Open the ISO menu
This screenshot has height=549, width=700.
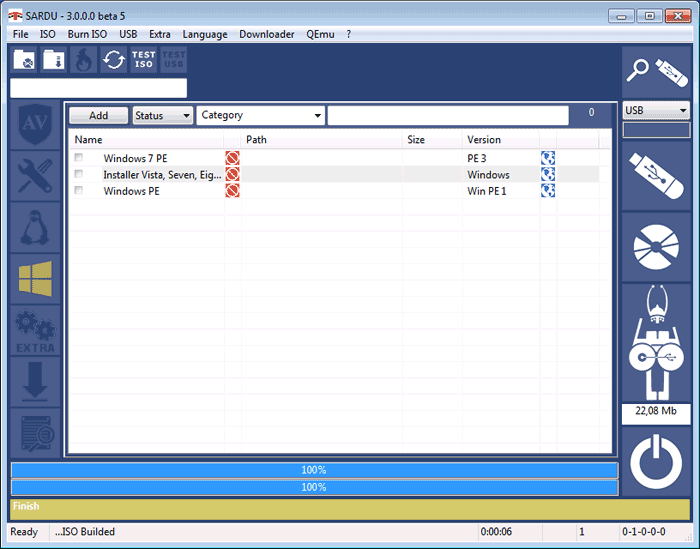click(47, 34)
